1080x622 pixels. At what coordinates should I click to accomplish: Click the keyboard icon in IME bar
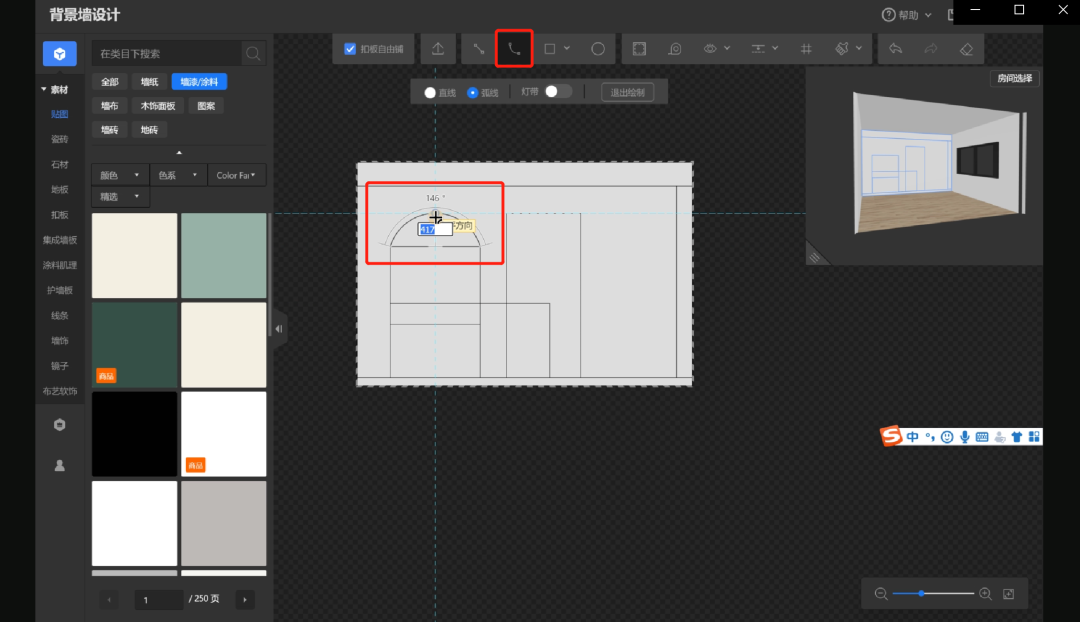point(982,437)
